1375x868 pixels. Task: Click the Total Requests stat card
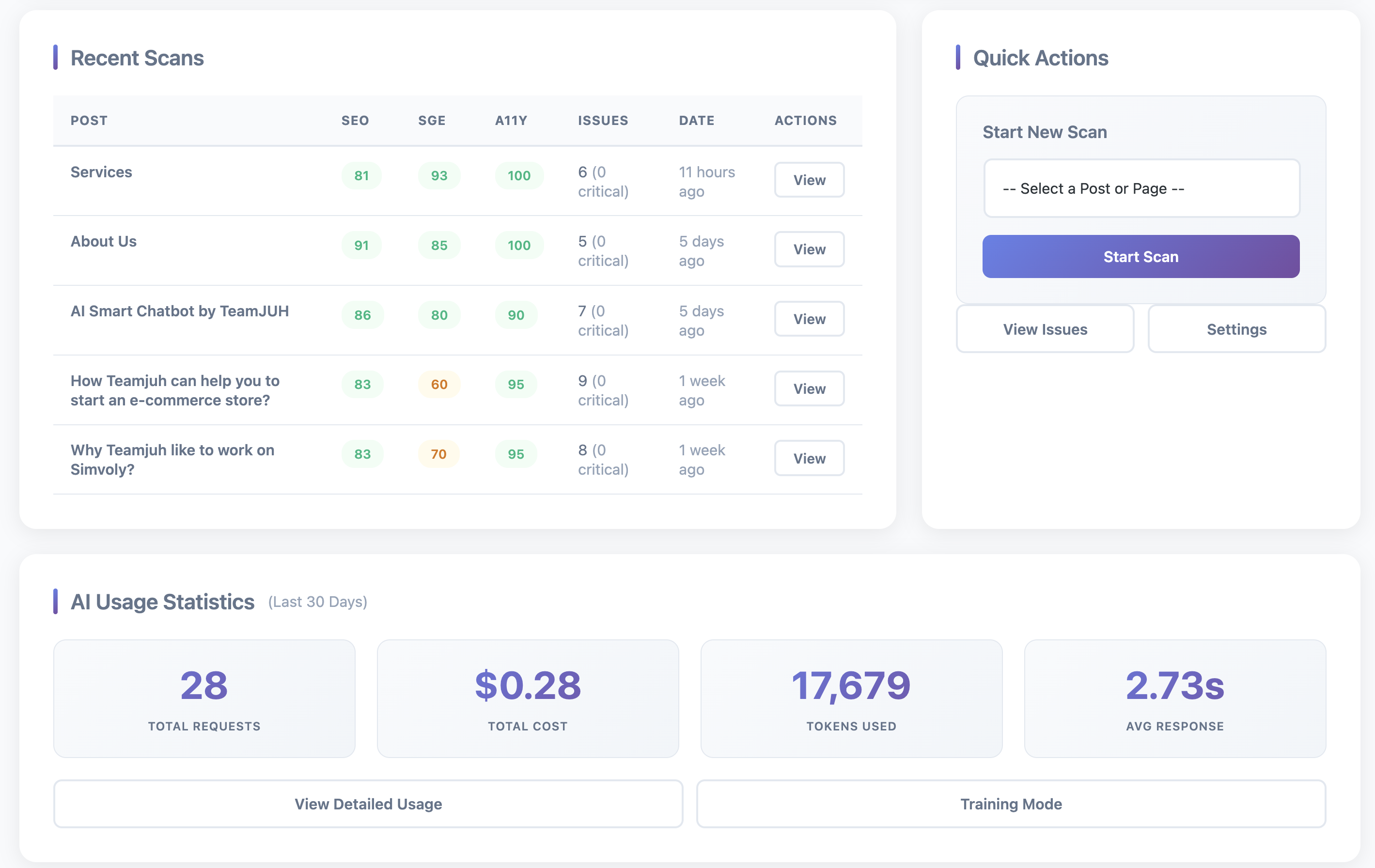click(x=204, y=698)
